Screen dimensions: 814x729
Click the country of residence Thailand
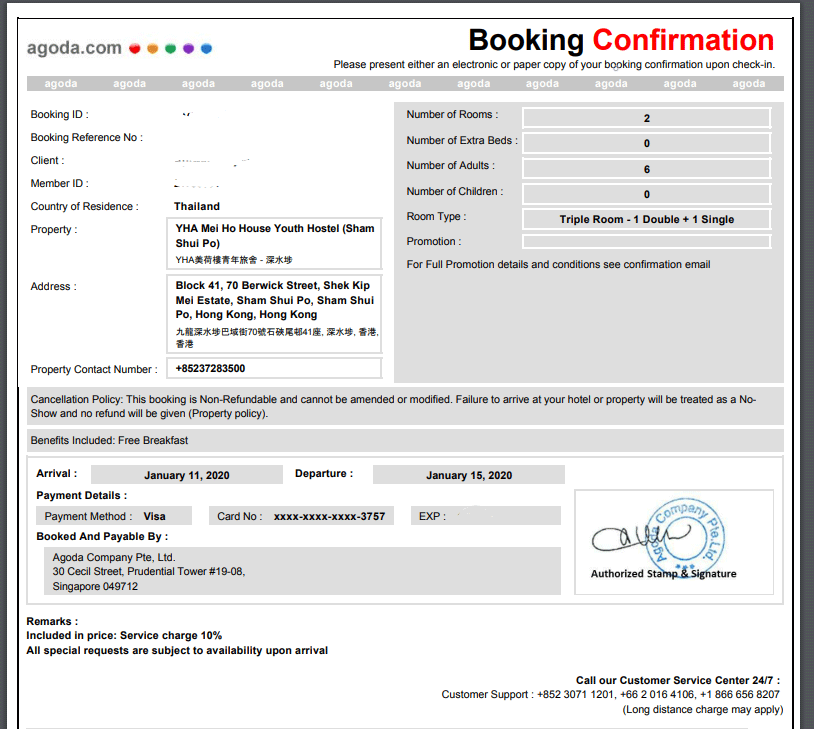(x=197, y=206)
